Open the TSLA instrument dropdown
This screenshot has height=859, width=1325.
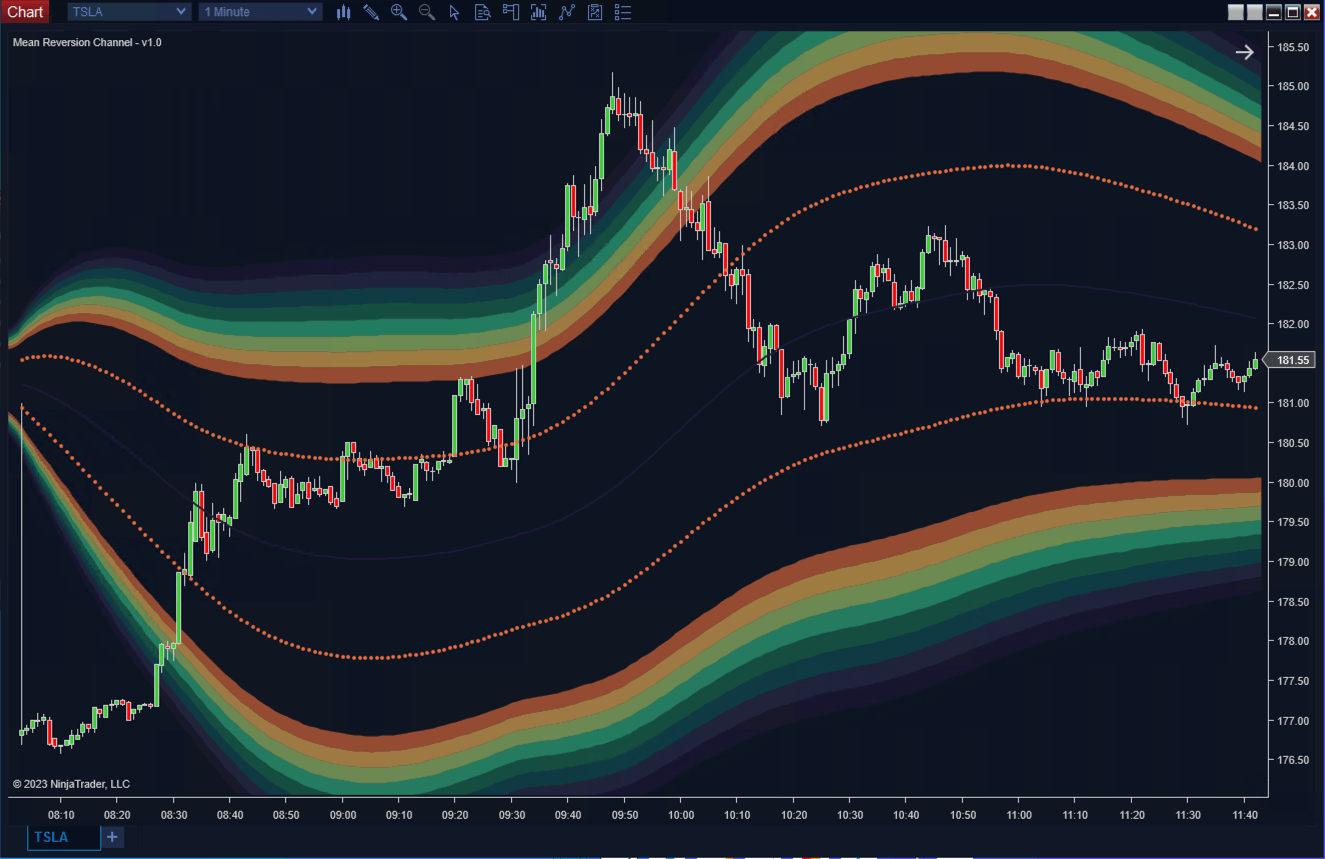point(126,11)
